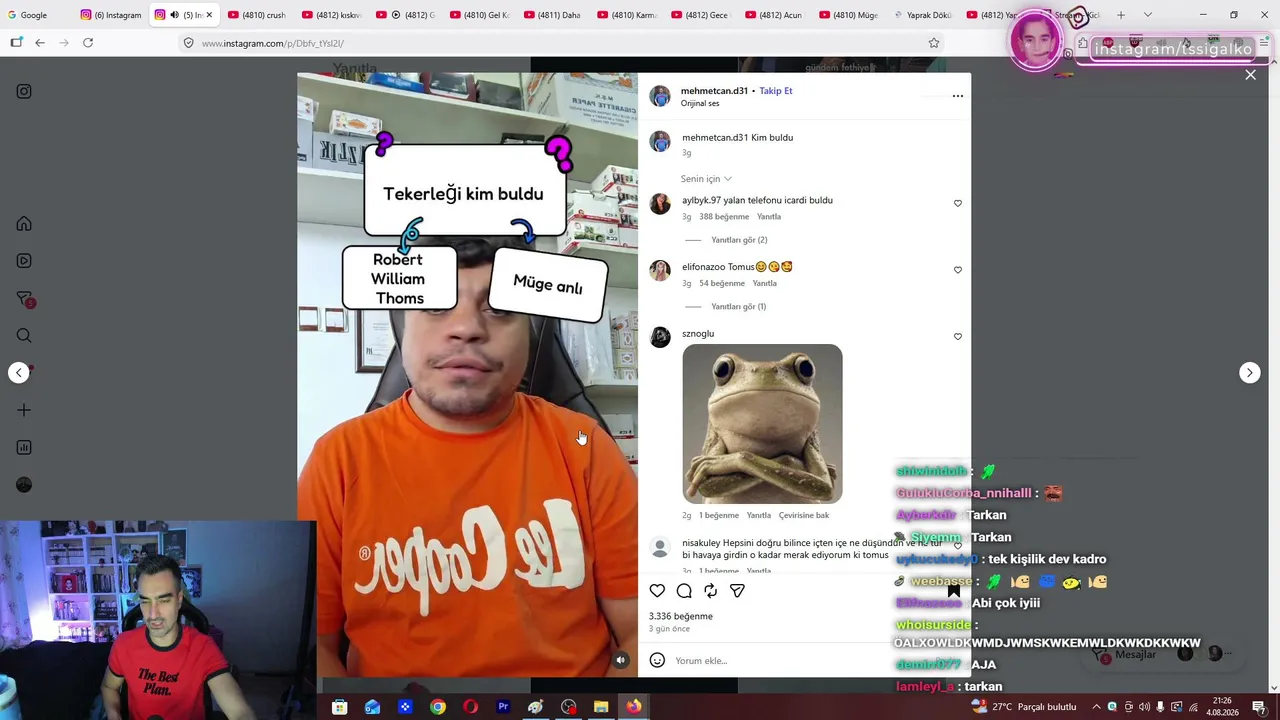The image size is (1280, 720).
Task: Open File Explorer from the taskbar
Action: coord(601,707)
